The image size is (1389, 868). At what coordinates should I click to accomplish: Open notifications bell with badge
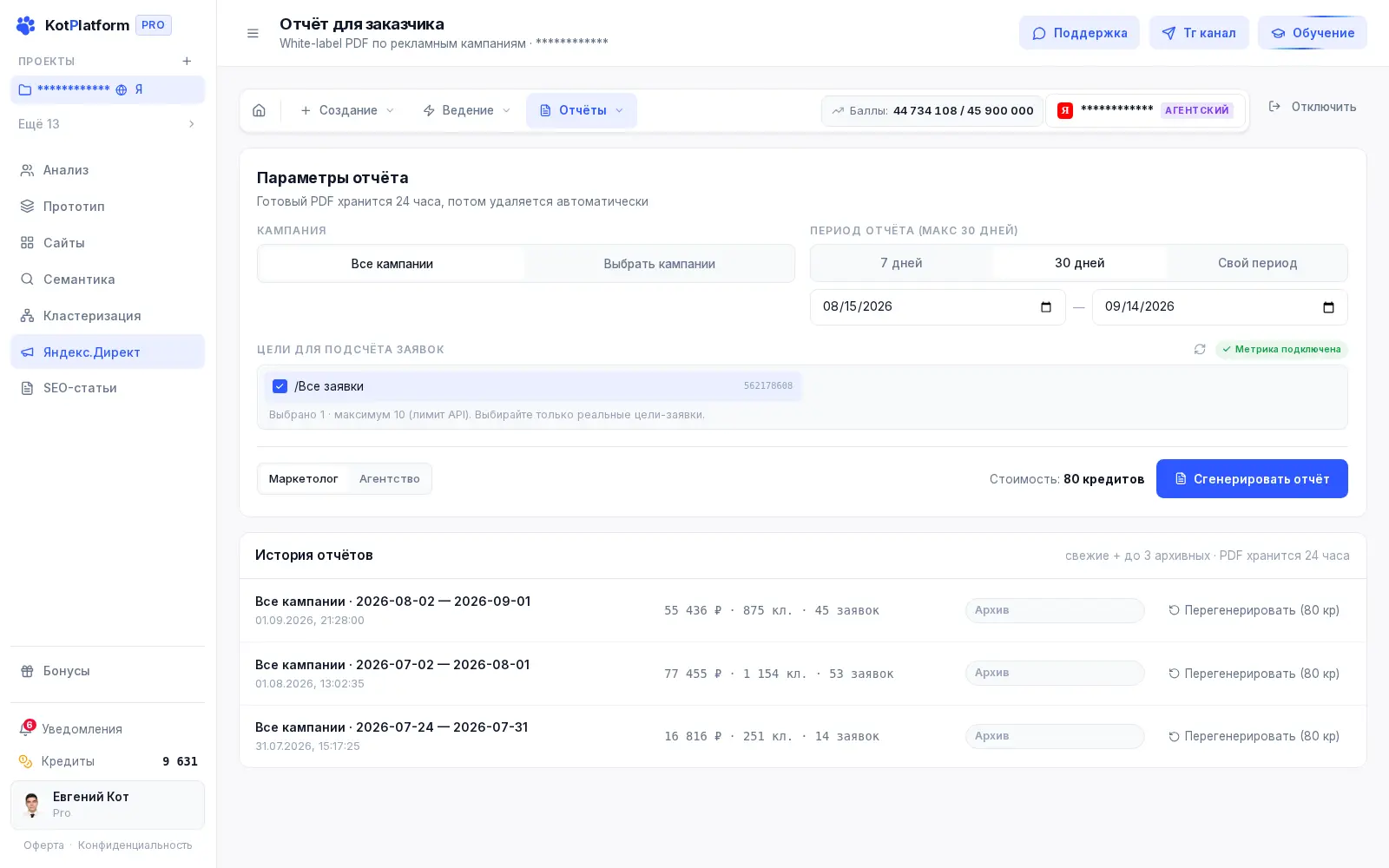click(26, 729)
